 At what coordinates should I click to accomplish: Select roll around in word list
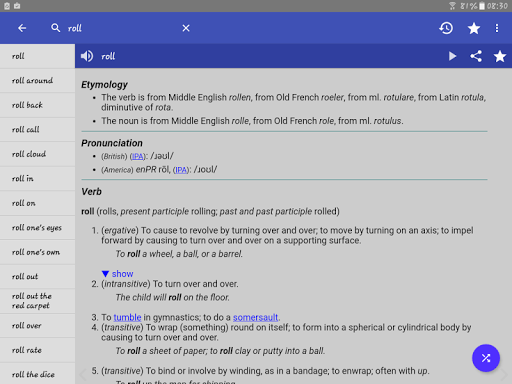(37, 81)
